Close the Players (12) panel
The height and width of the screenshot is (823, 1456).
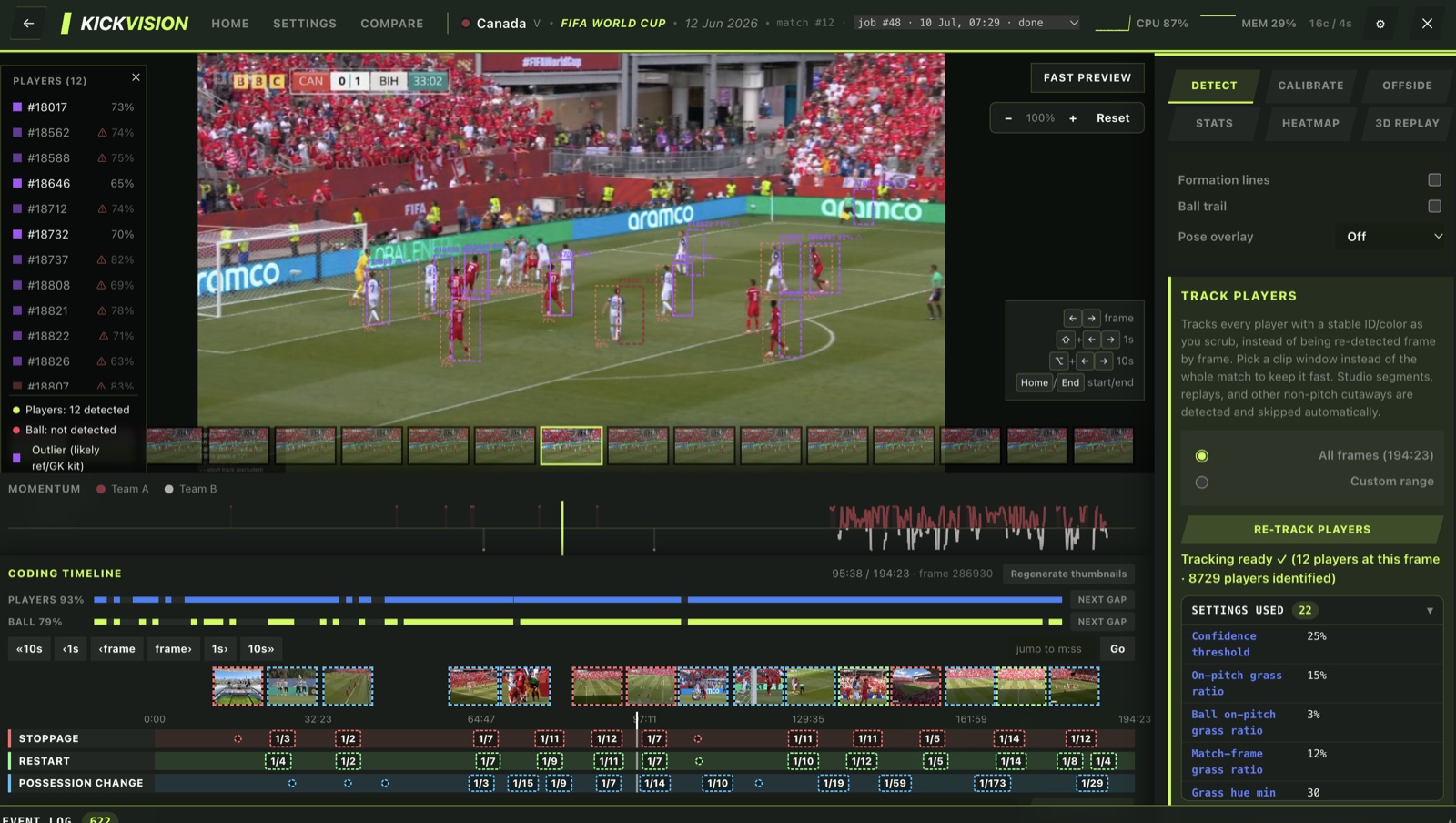click(x=136, y=78)
